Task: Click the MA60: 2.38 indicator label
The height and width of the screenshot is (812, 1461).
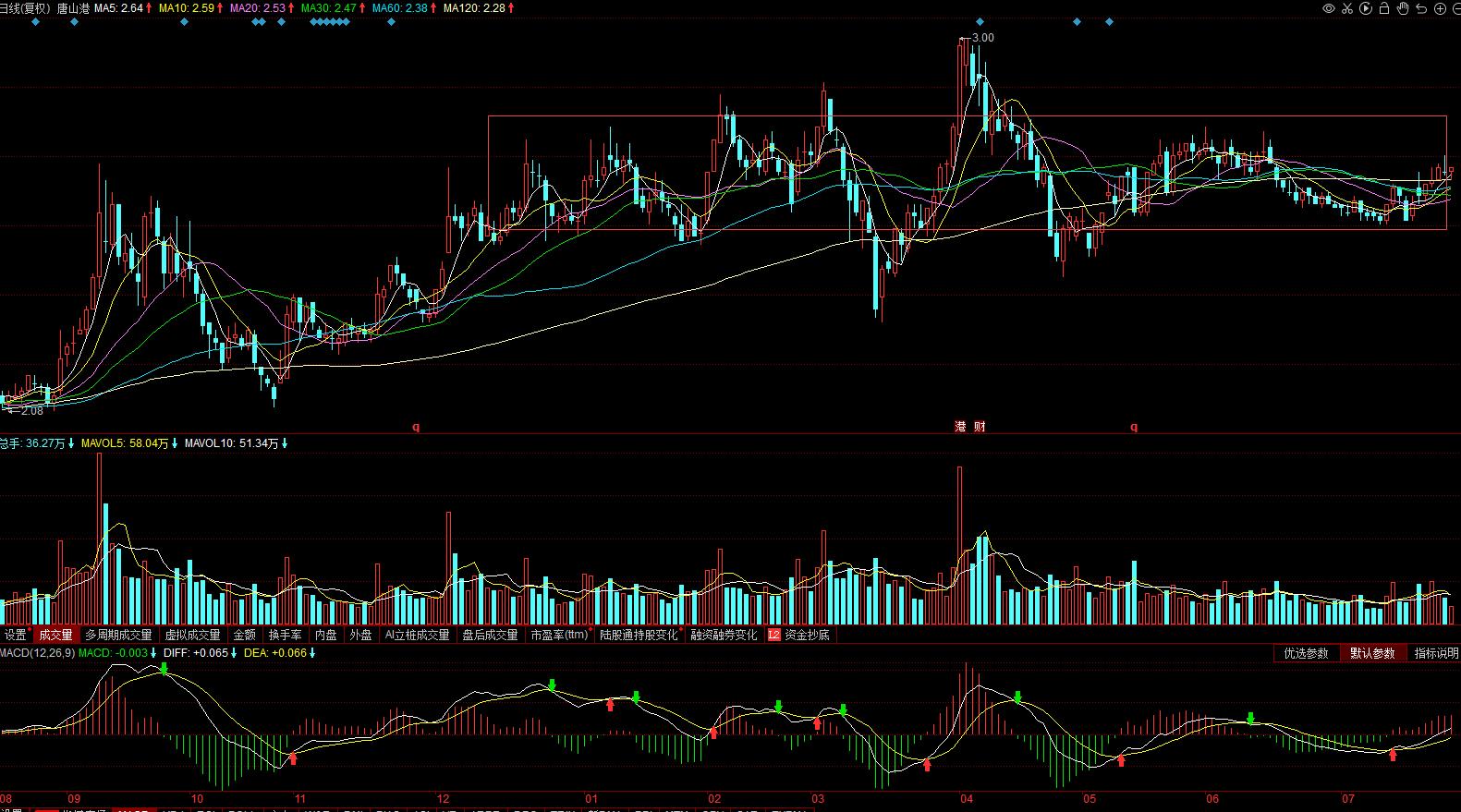Action: [399, 7]
